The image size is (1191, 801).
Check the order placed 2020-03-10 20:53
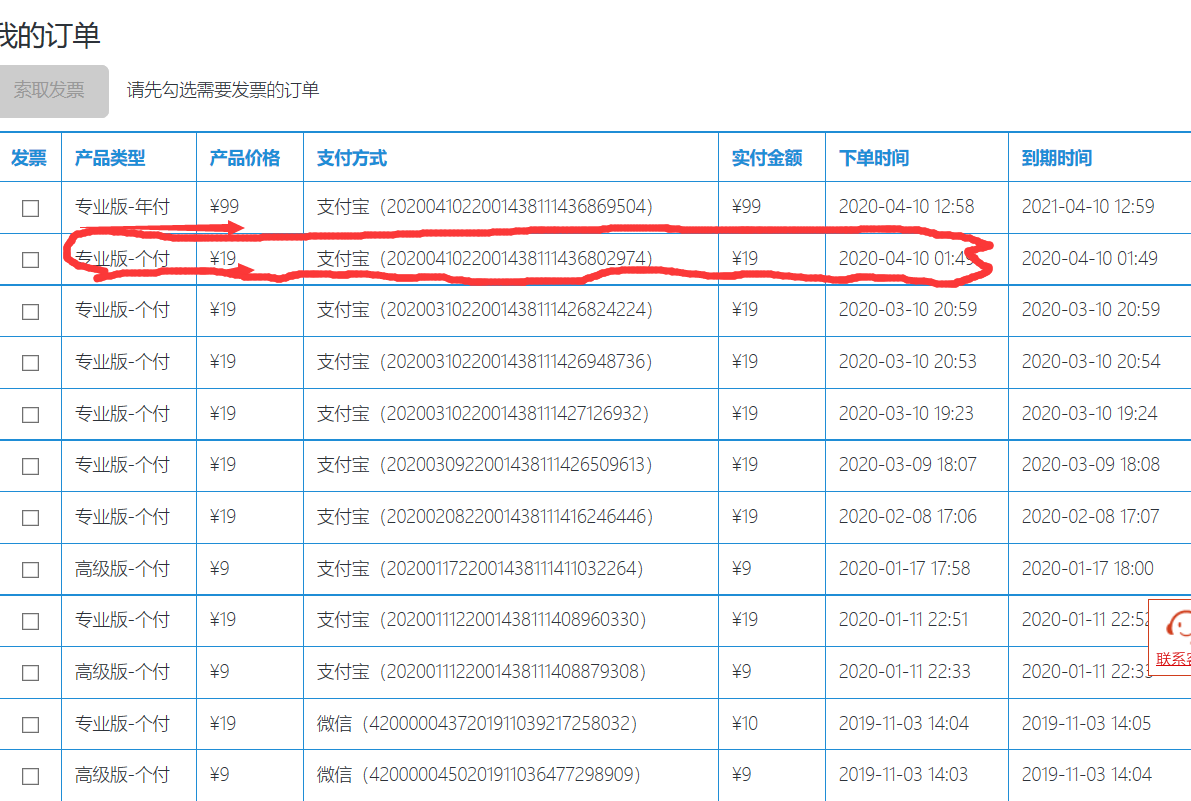click(x=31, y=363)
